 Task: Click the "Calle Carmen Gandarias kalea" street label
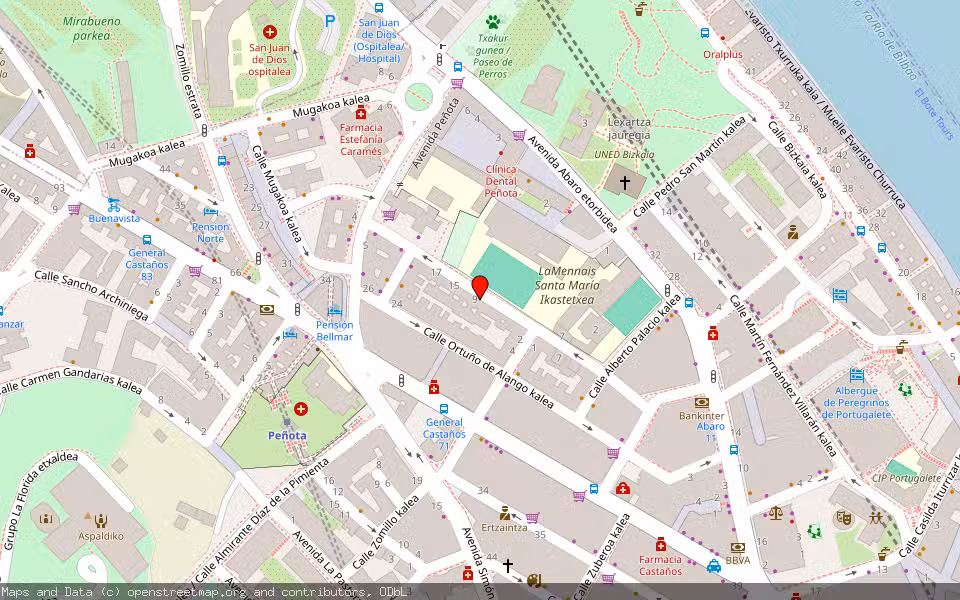71,381
